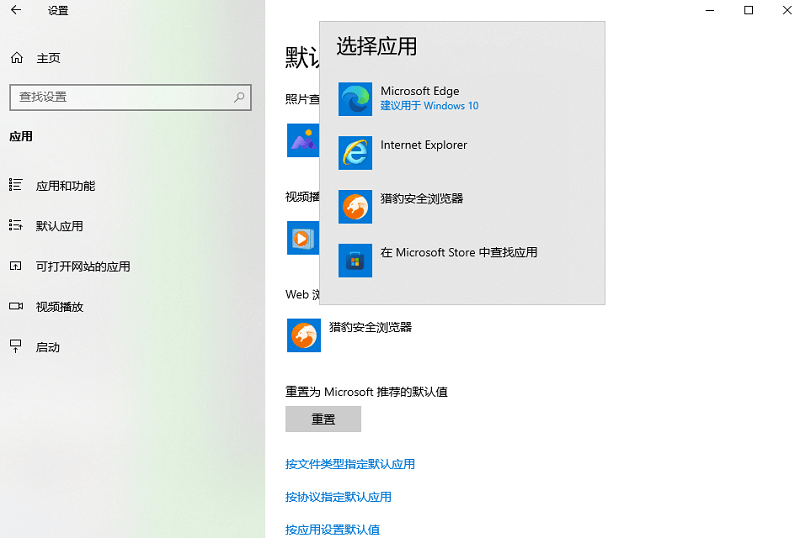Select 默认应用 in sidebar
The height and width of the screenshot is (538, 800).
click(x=59, y=226)
